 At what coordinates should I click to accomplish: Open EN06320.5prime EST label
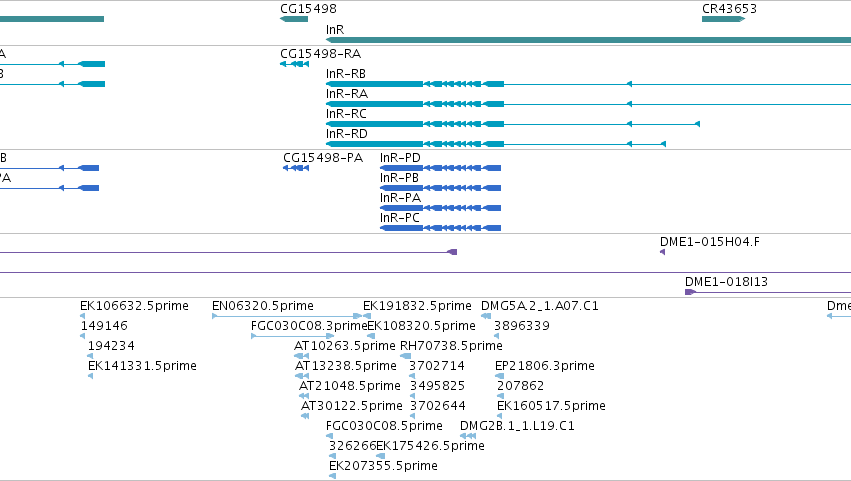point(263,306)
